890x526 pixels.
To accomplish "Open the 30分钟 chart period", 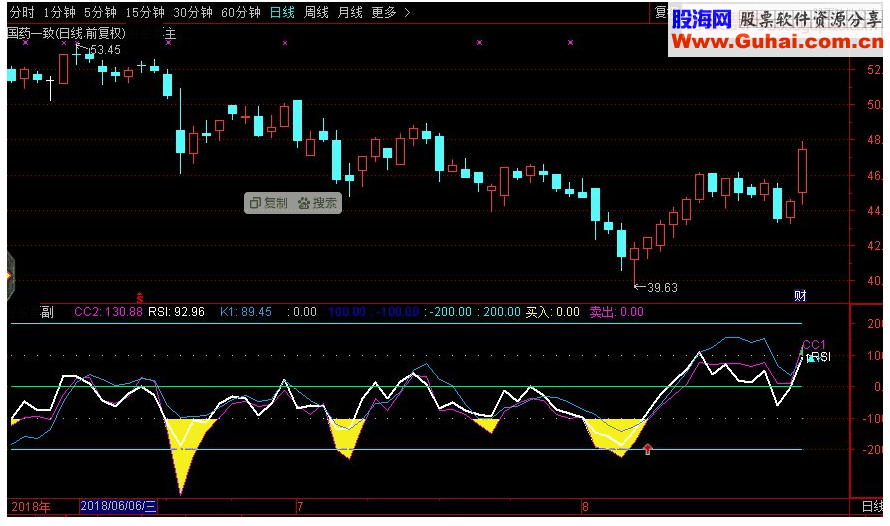I will 193,12.
